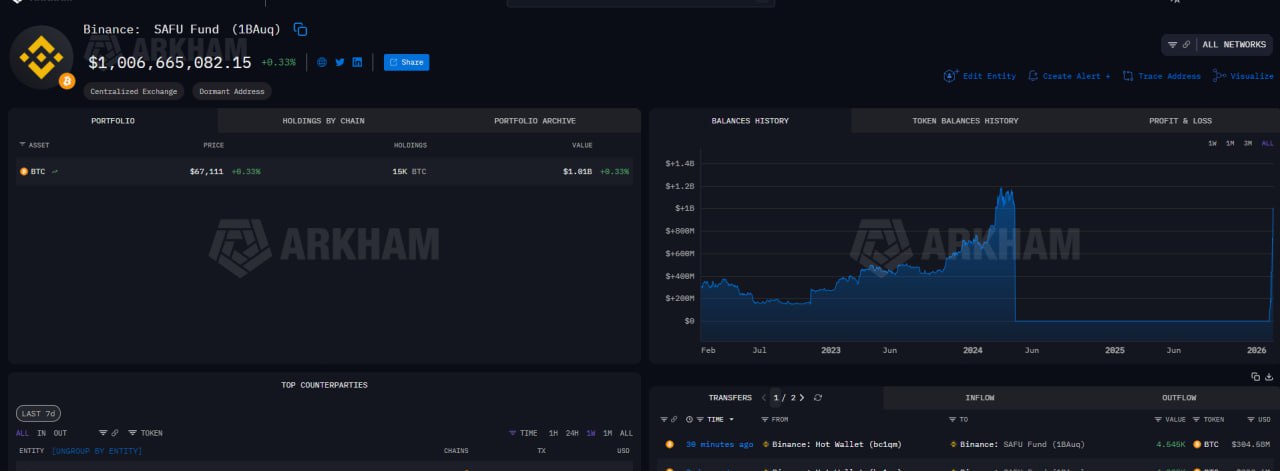Screen dimensions: 1280x471
Task: Open the LAST 7d period selector
Action: pyautogui.click(x=37, y=414)
